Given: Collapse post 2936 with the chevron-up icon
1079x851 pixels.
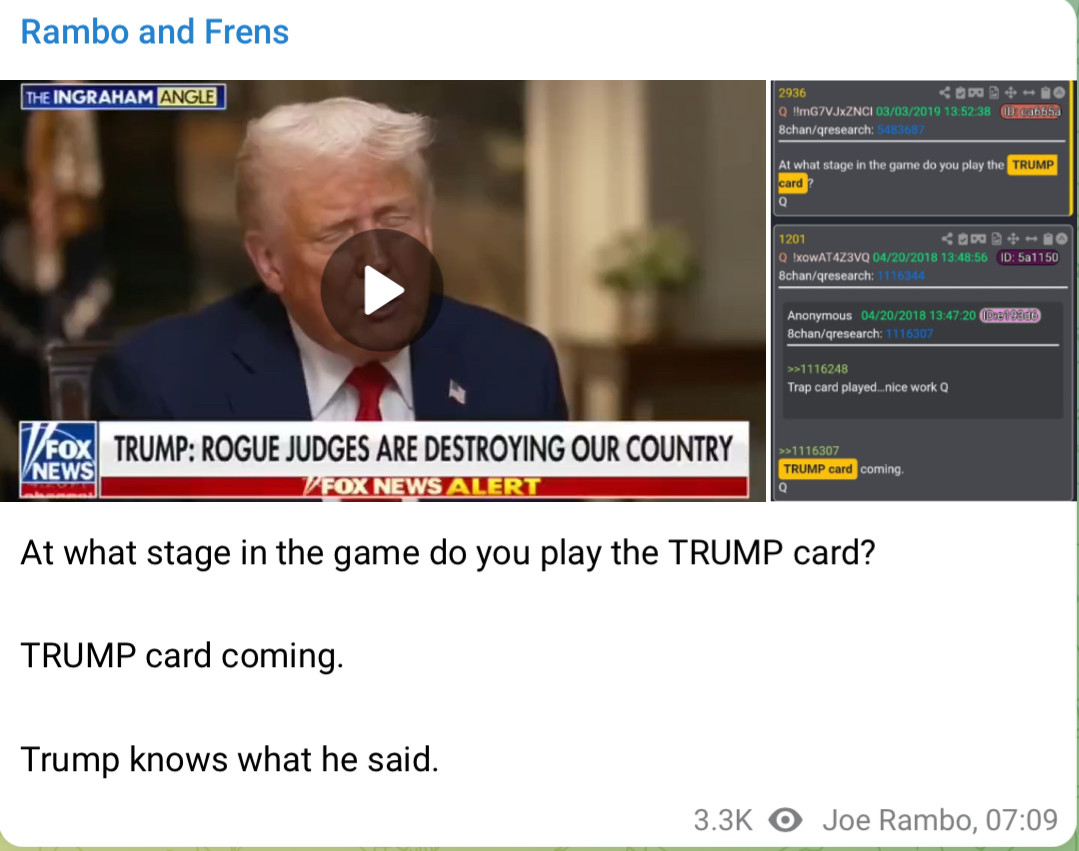Looking at the screenshot, I should [1059, 92].
